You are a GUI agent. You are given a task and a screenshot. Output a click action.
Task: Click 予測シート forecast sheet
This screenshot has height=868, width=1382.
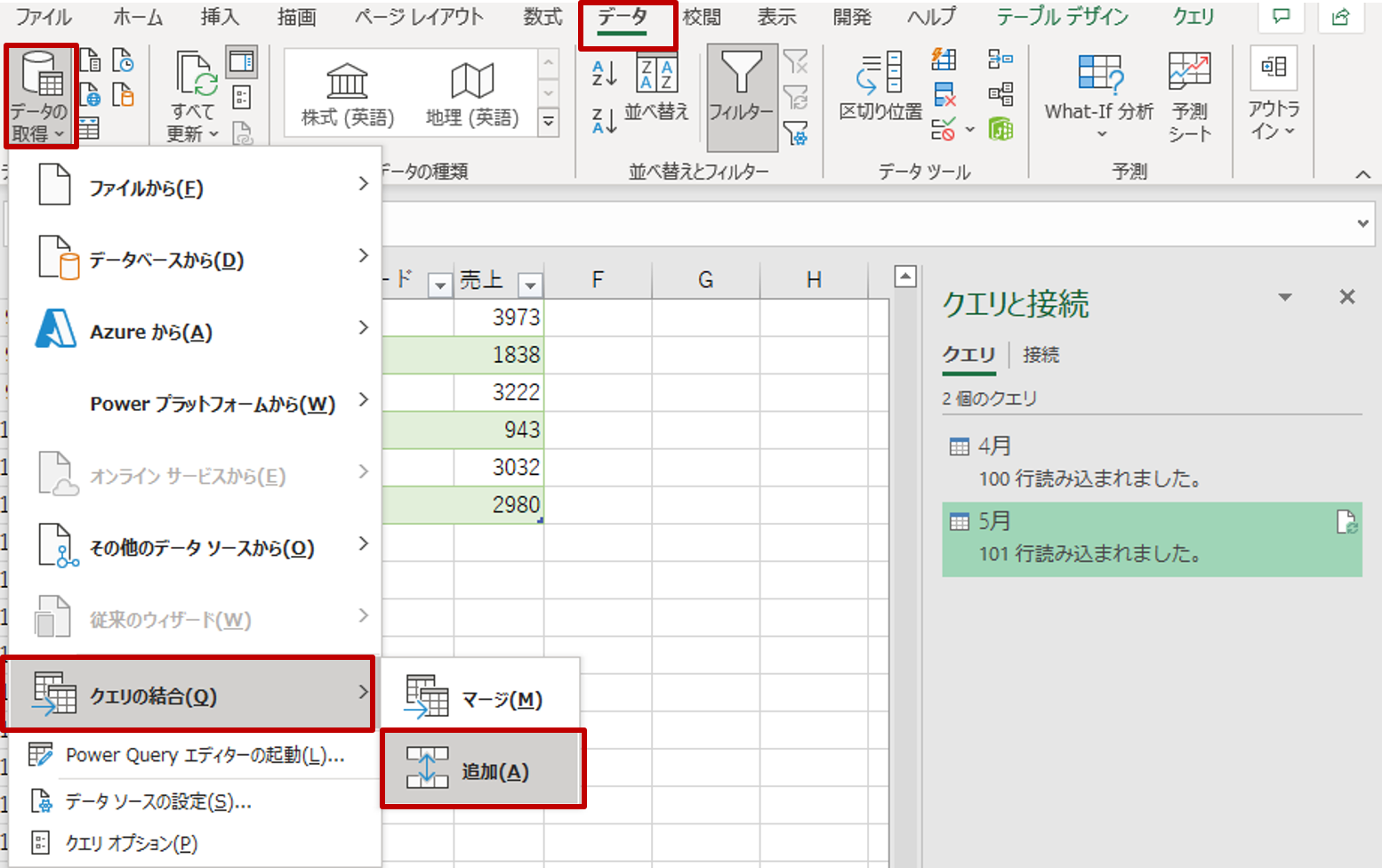pyautogui.click(x=1190, y=96)
